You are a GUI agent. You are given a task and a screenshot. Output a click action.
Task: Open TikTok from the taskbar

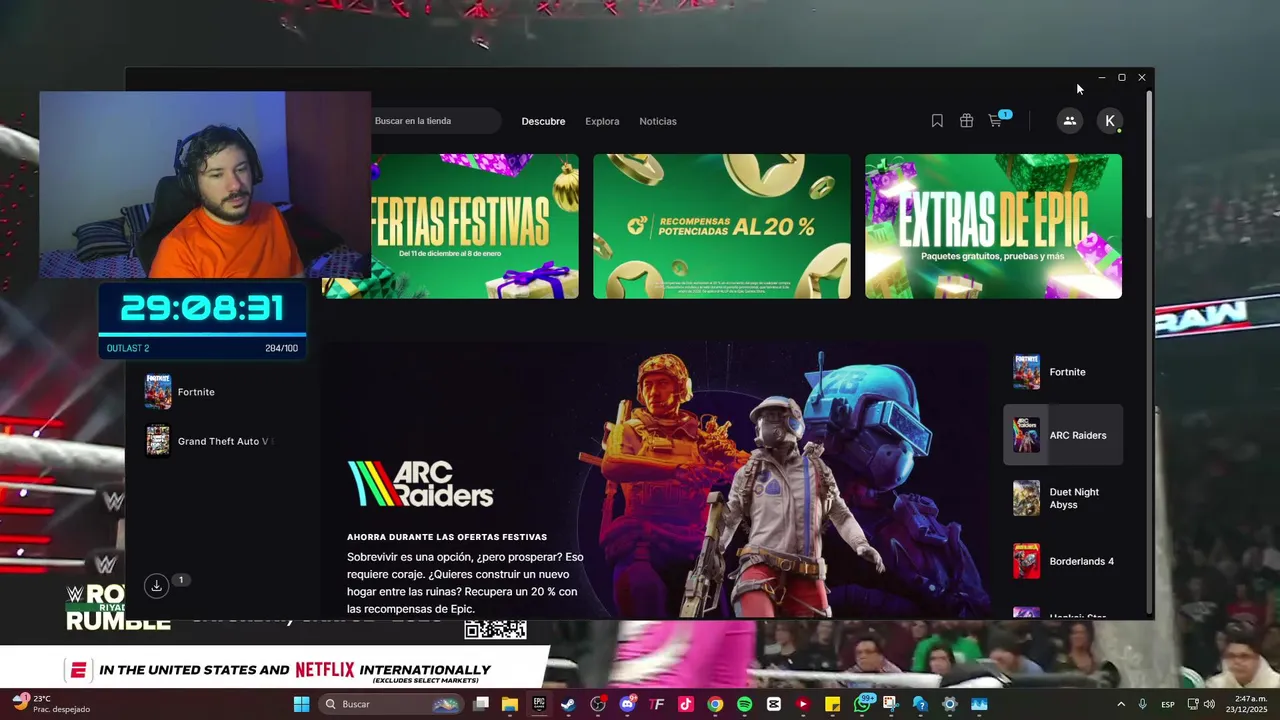click(x=685, y=704)
